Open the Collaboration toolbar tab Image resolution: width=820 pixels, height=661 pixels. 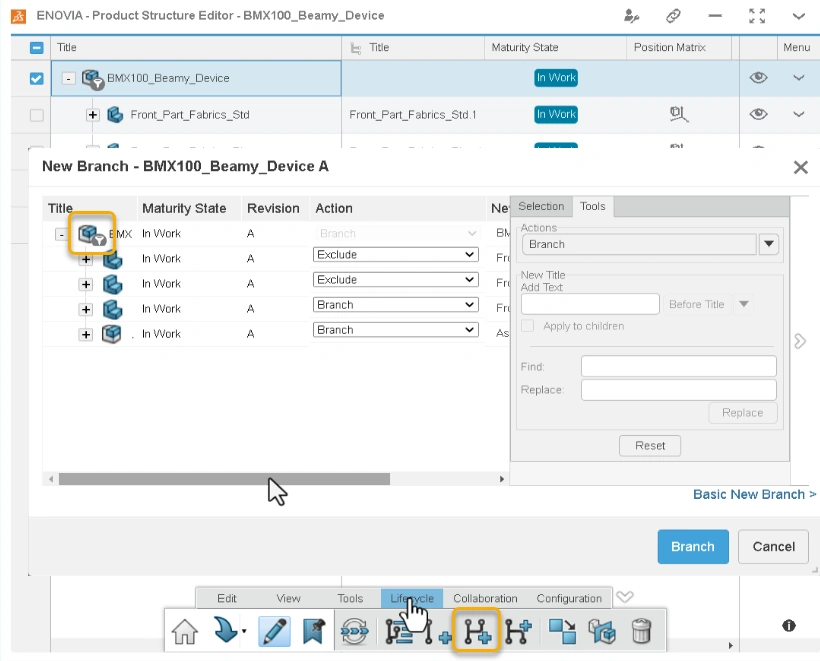coord(485,598)
